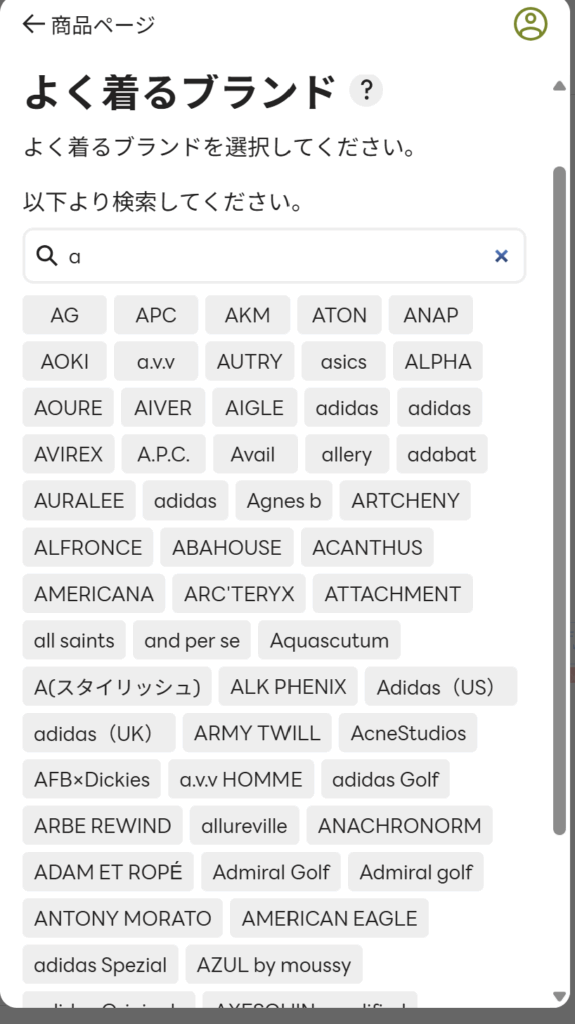This screenshot has height=1024, width=575.
Task: Click the vertical scrollbar thumb
Action: (x=559, y=500)
